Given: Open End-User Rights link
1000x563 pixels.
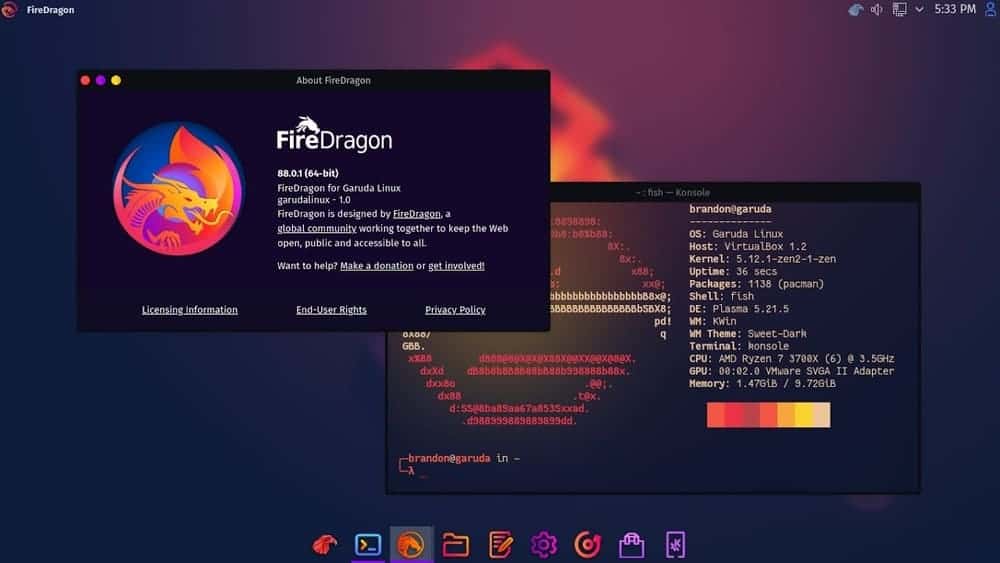Looking at the screenshot, I should click(331, 310).
